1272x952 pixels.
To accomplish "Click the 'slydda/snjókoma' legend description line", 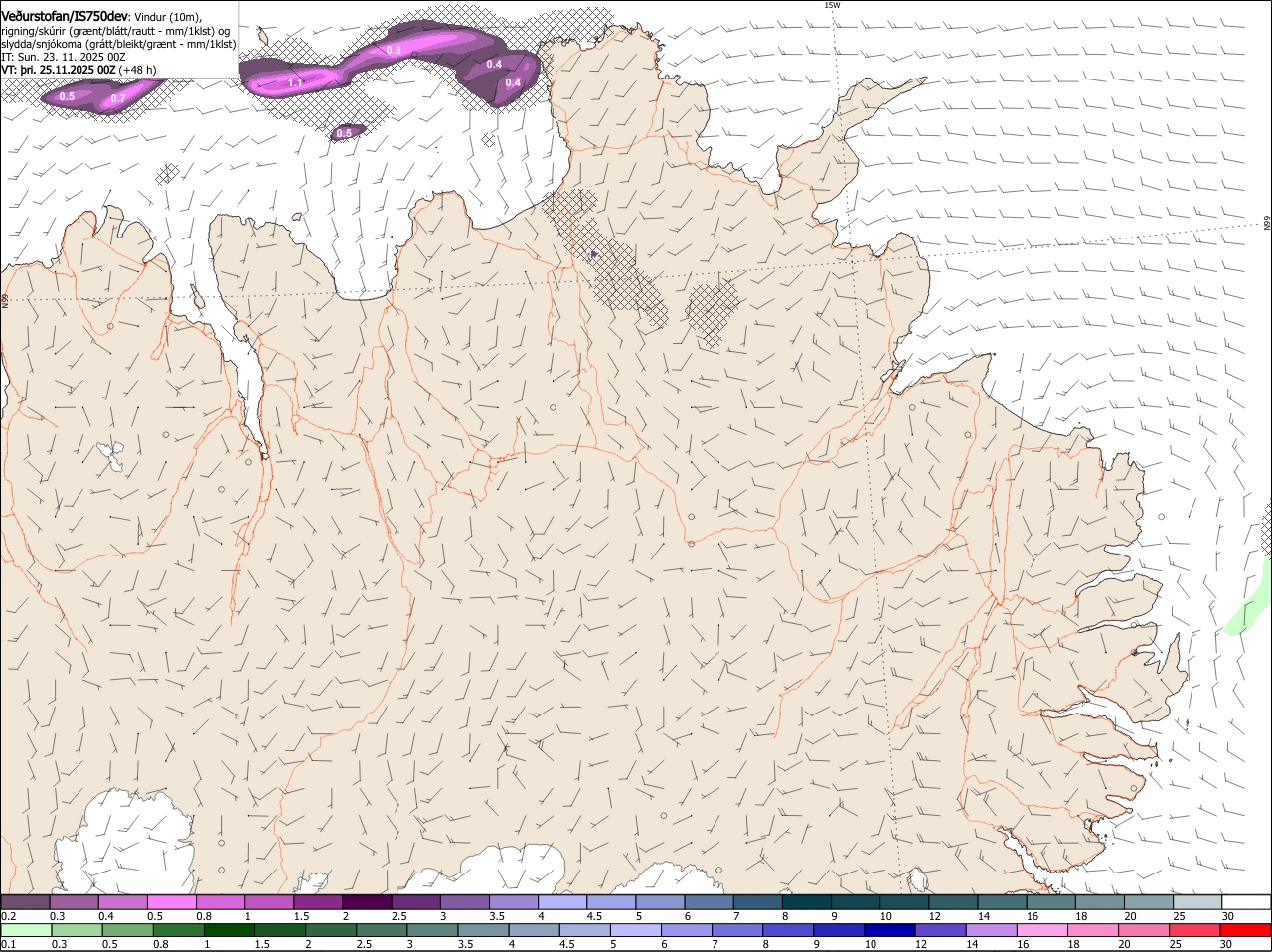I will click(118, 43).
